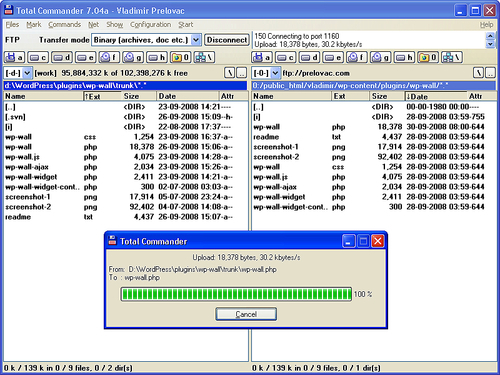
Task: Click left panel path d:\WordPress\plugins bar
Action: (x=125, y=86)
